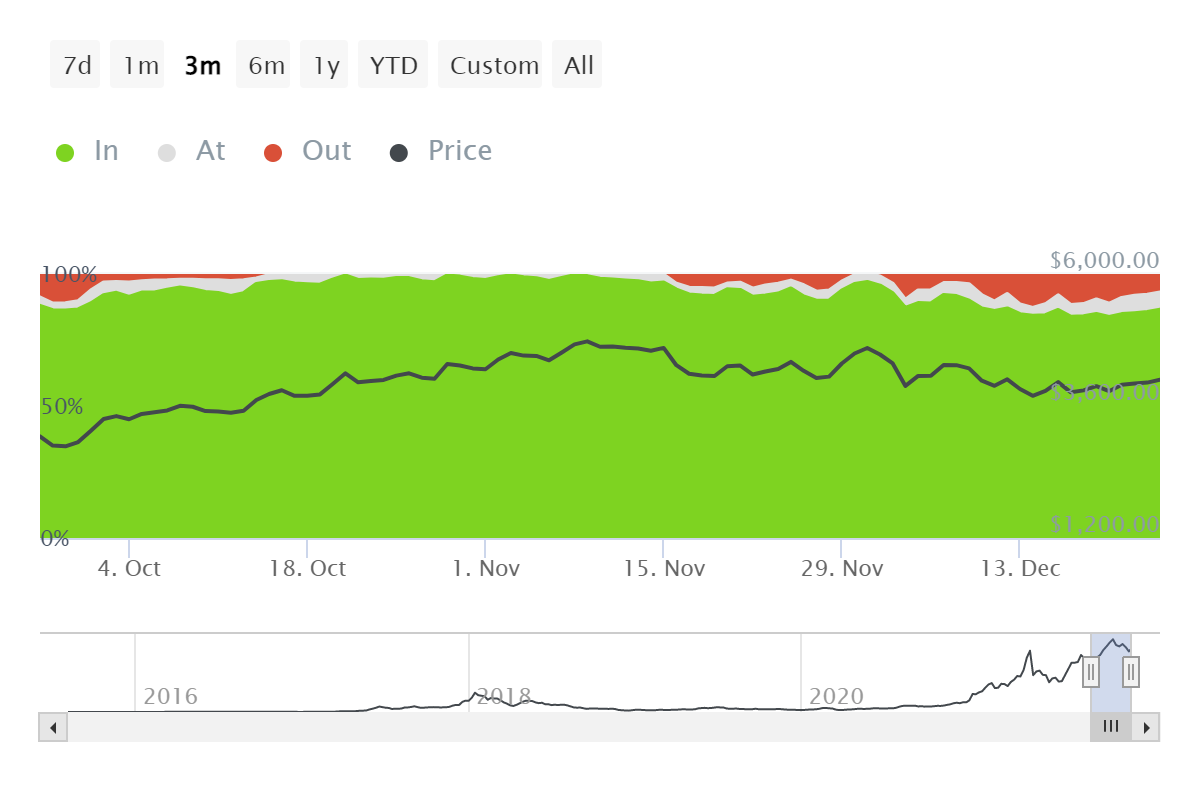The width and height of the screenshot is (1200, 800).
Task: Toggle the gray At series dot
Action: tap(167, 153)
